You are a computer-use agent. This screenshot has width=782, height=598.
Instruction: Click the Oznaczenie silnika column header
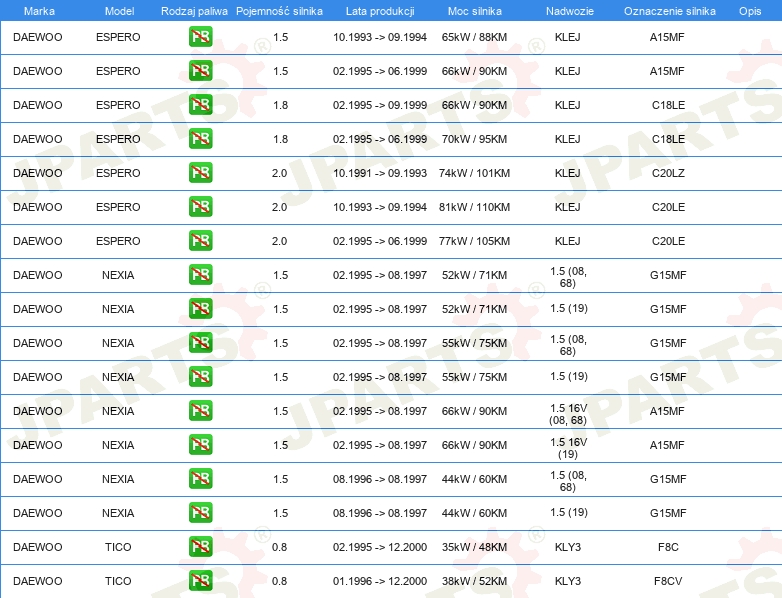tap(670, 11)
